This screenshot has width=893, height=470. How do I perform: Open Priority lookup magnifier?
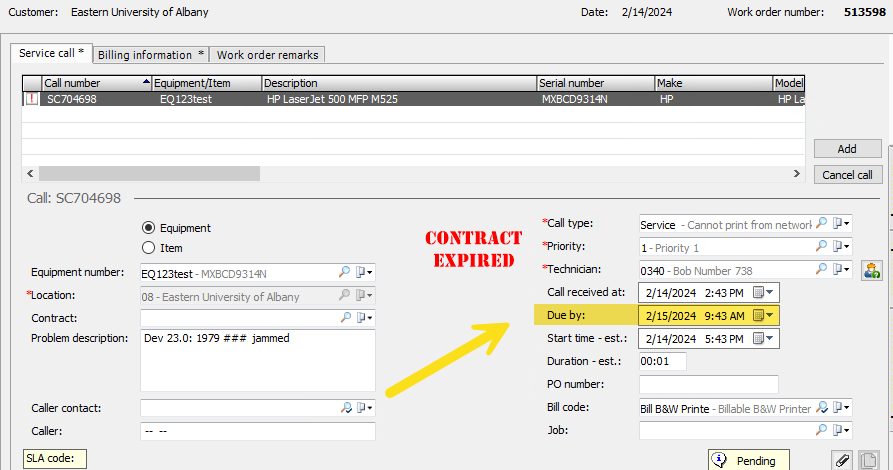(x=821, y=246)
